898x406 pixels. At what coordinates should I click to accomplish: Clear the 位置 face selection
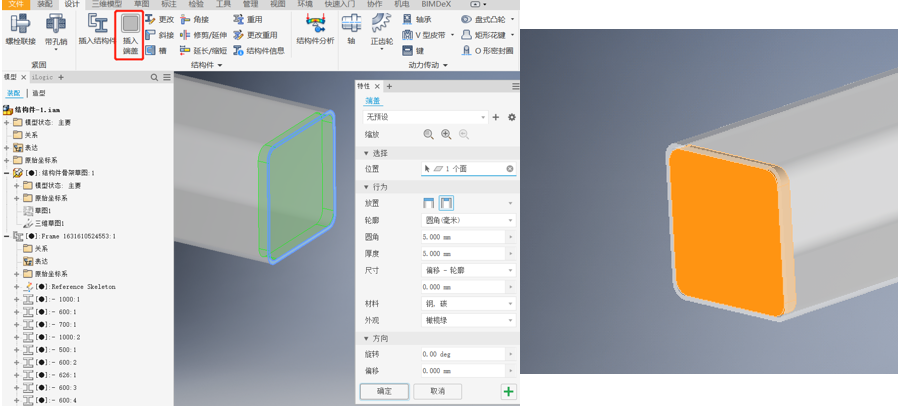pos(510,169)
